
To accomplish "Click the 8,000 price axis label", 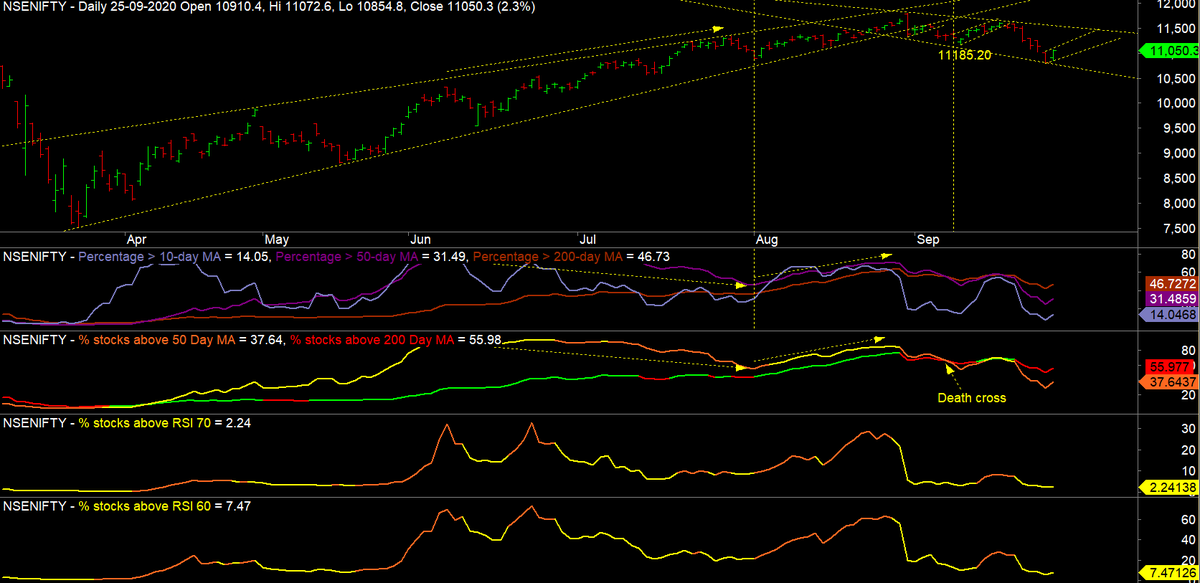I will click(x=1179, y=203).
